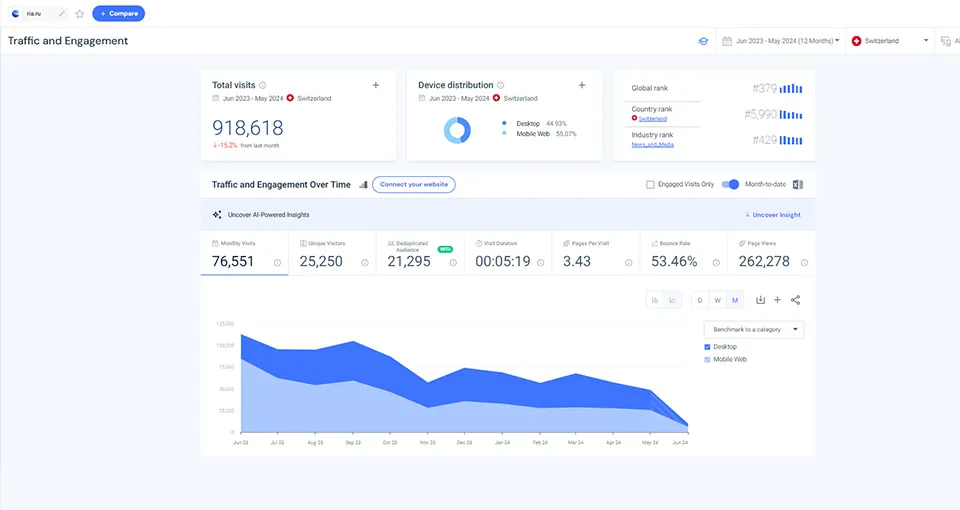Export data with the Excel icon
This screenshot has width=960, height=510.
pyautogui.click(x=798, y=185)
